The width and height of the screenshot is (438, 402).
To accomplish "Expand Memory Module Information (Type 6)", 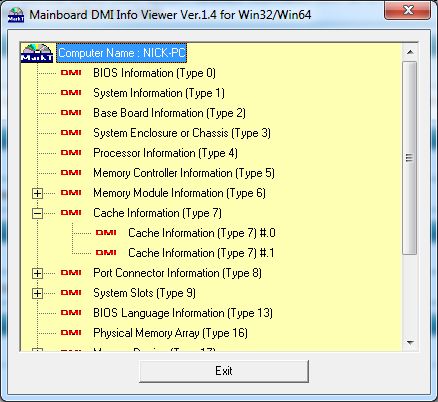I will click(x=38, y=193).
